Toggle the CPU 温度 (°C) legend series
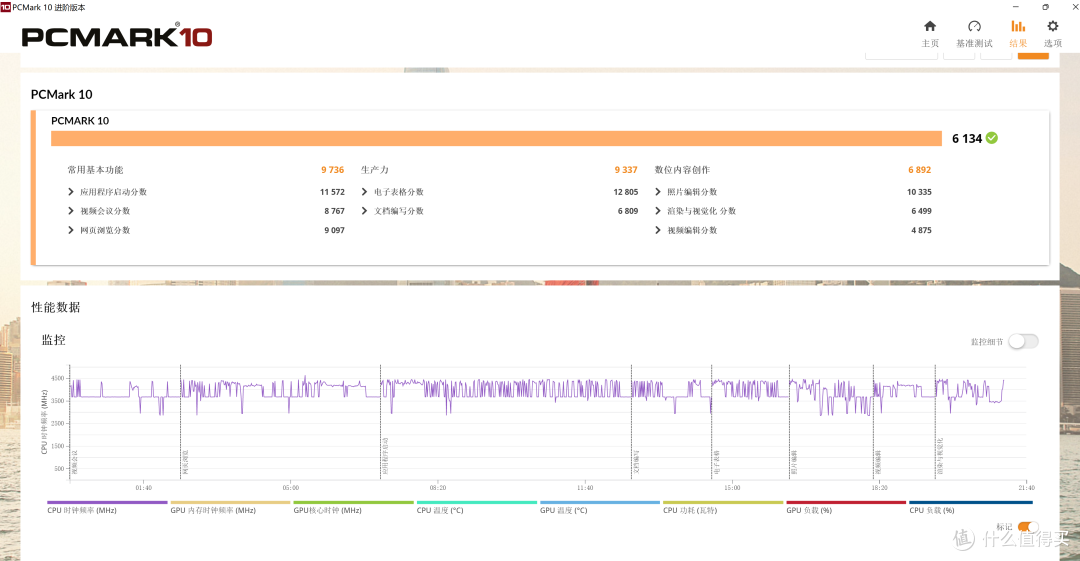This screenshot has height=561, width=1080. tap(477, 507)
